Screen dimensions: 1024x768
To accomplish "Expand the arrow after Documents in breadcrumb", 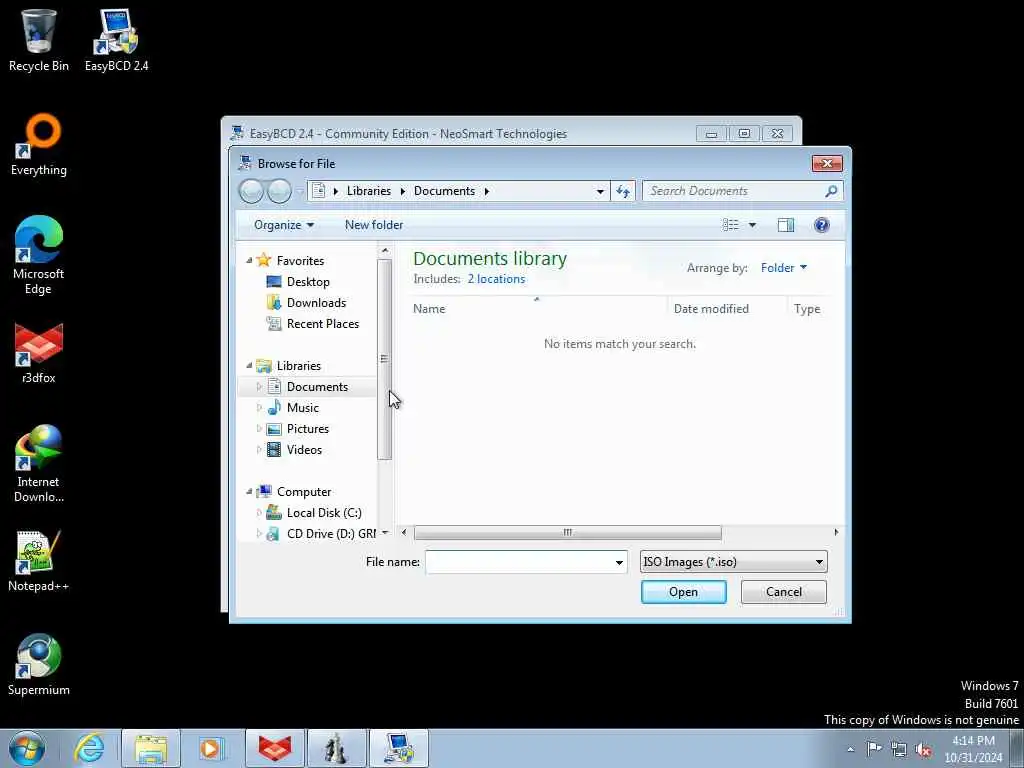I will point(487,191).
